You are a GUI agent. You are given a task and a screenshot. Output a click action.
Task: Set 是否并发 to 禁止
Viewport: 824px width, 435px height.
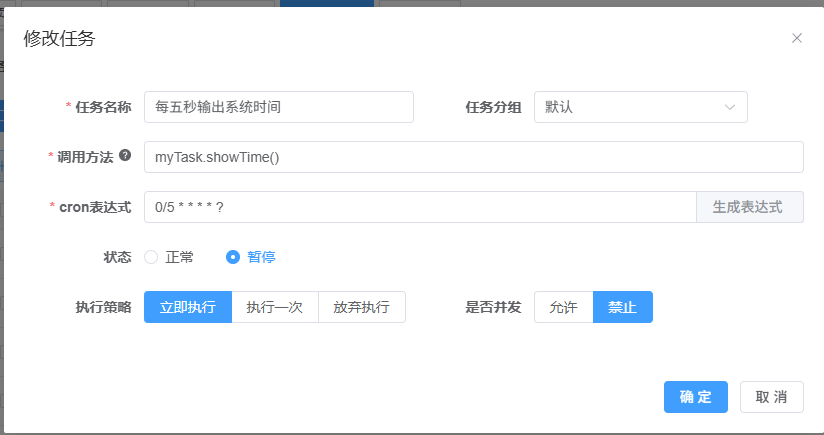pyautogui.click(x=622, y=307)
